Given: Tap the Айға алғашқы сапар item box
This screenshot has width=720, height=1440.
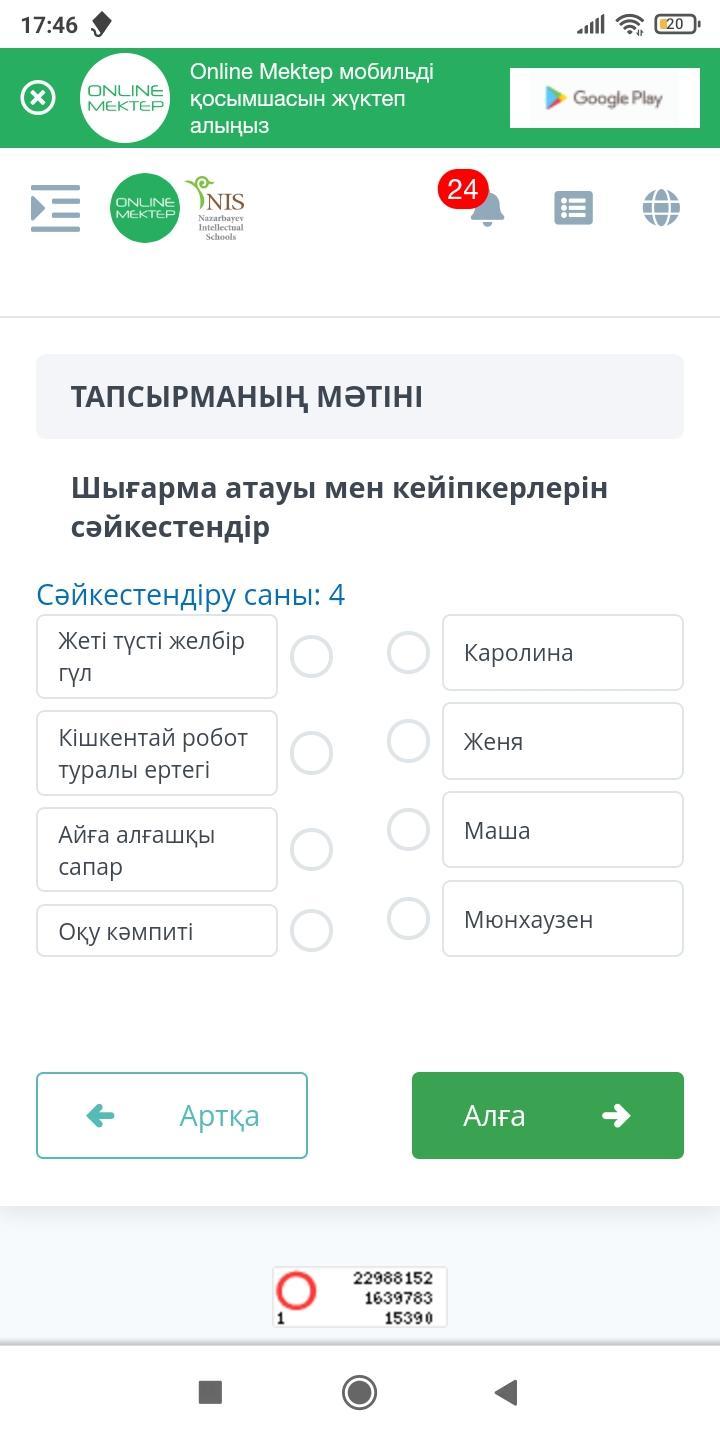Looking at the screenshot, I should tap(157, 850).
